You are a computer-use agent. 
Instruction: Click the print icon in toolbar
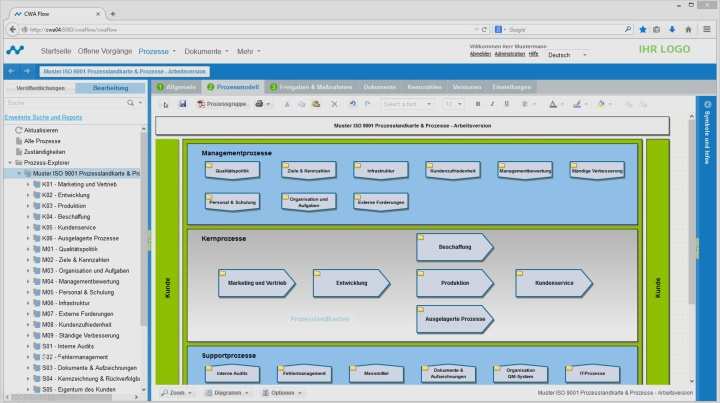point(259,104)
